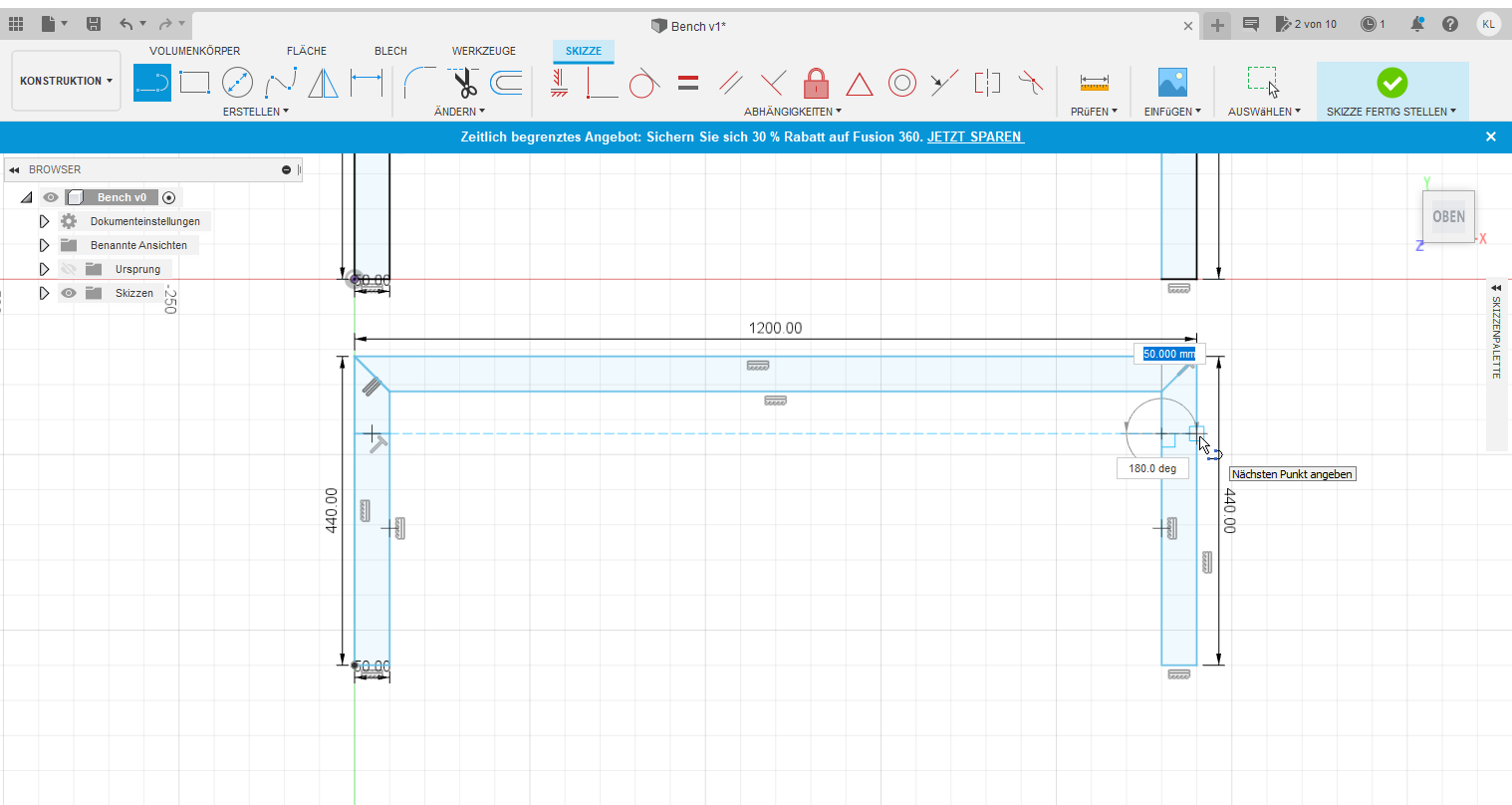1512x805 pixels.
Task: Show the Ursprung folder via eye icon
Action: (x=69, y=269)
